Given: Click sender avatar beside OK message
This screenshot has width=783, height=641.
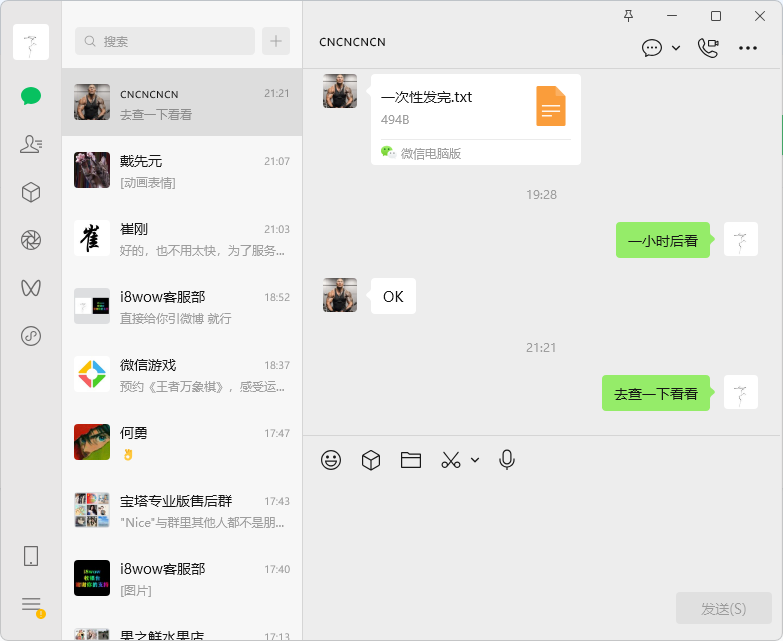Looking at the screenshot, I should (x=340, y=295).
